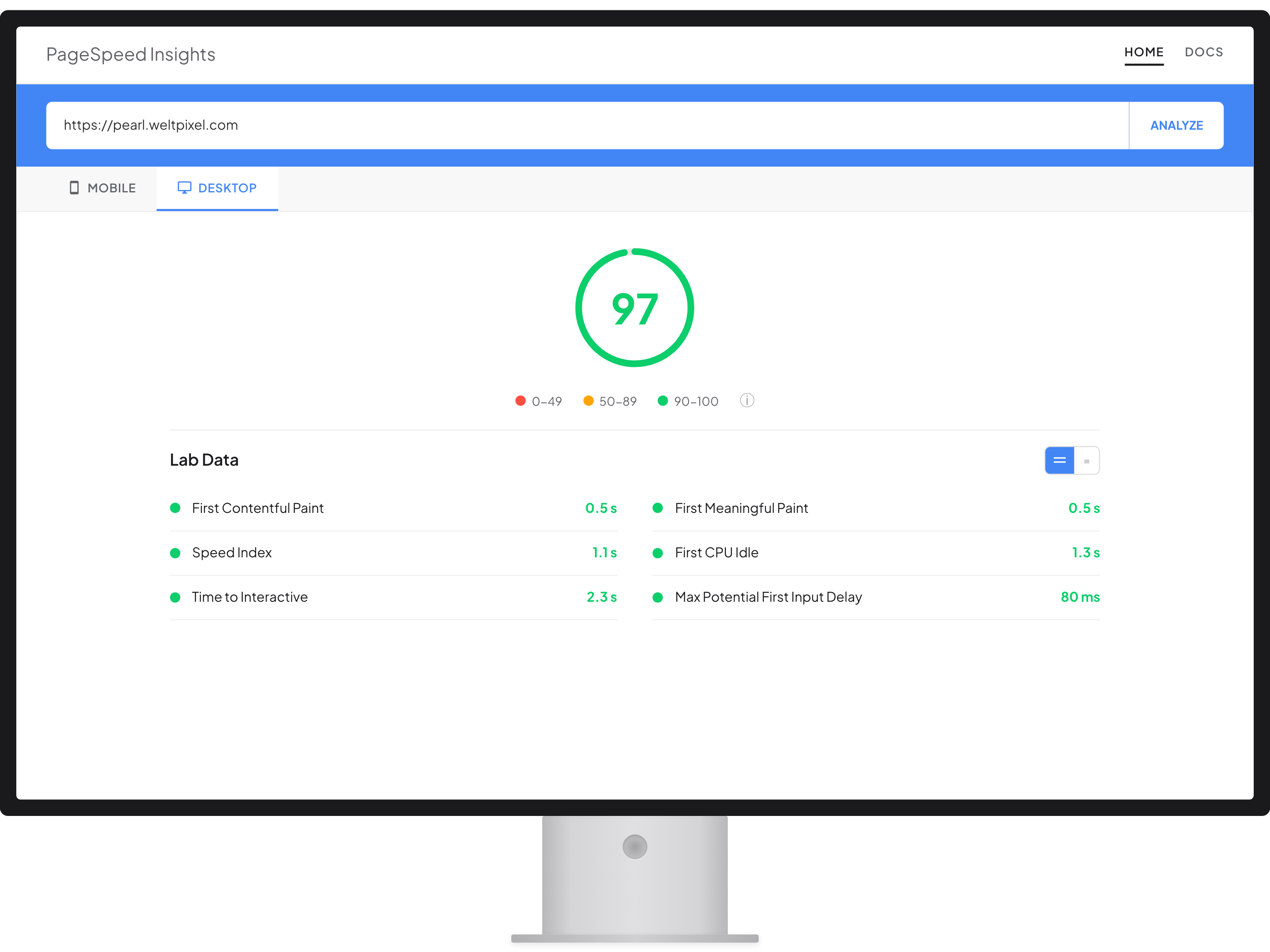Click the ANALYZE button
The height and width of the screenshot is (952, 1270).
click(x=1176, y=126)
